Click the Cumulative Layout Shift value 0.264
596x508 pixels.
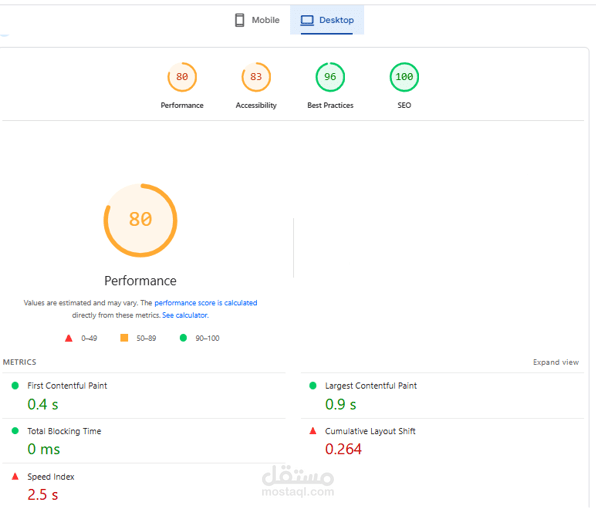tap(343, 449)
